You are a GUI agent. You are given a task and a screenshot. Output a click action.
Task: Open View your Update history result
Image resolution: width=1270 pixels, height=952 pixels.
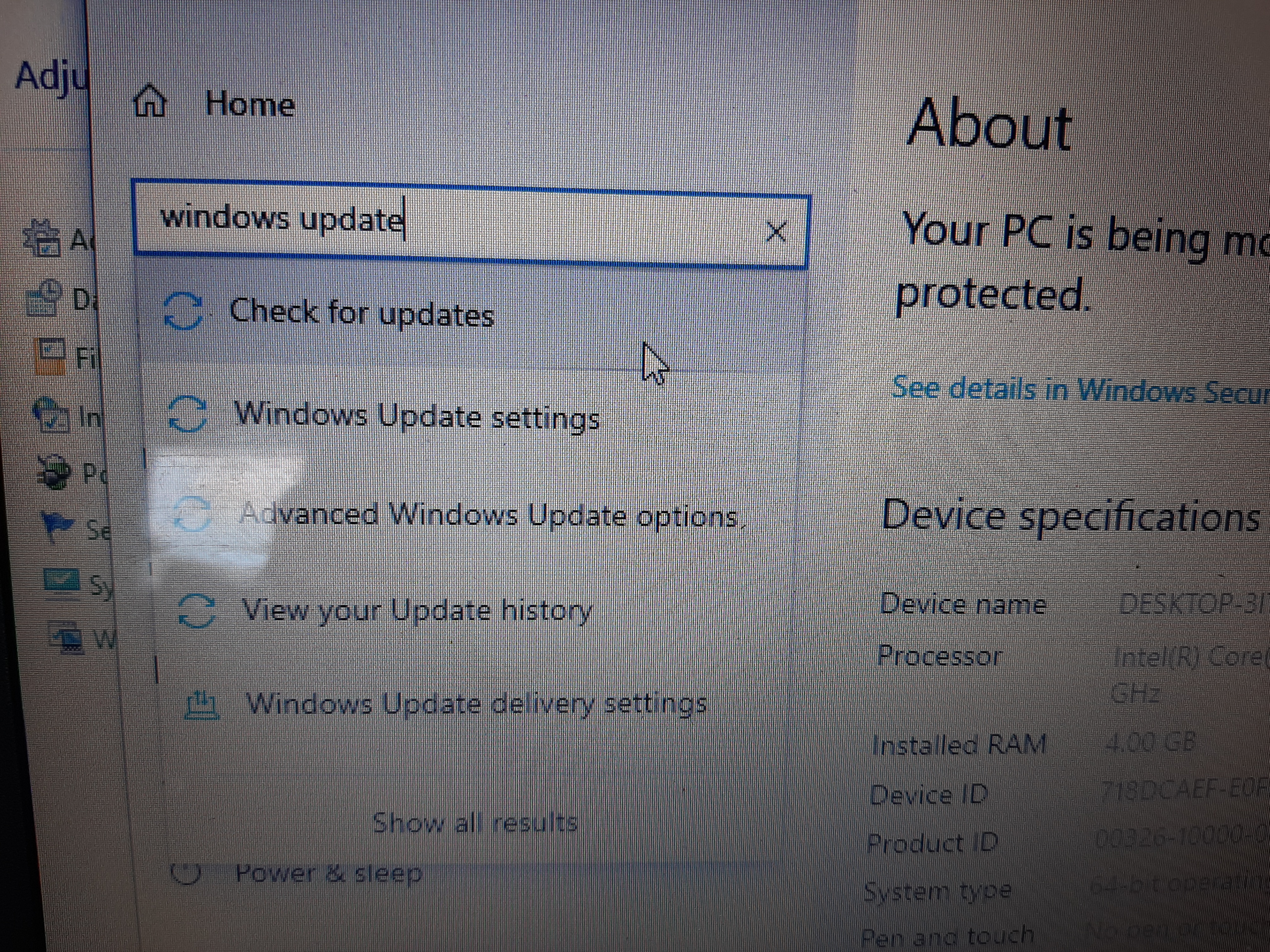pos(416,610)
